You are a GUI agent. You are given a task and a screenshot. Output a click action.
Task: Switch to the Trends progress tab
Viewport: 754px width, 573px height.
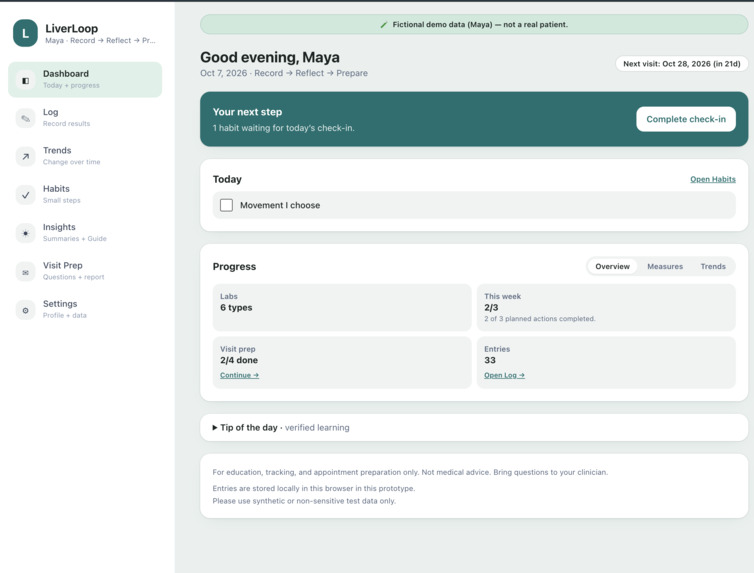pyautogui.click(x=713, y=266)
